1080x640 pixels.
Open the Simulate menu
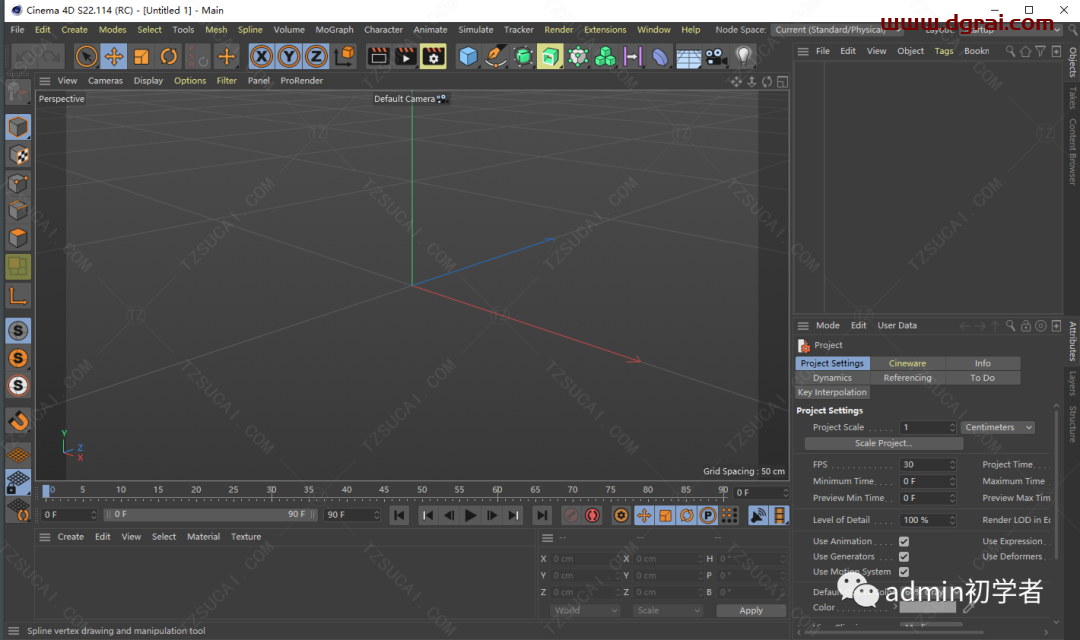[x=475, y=30]
